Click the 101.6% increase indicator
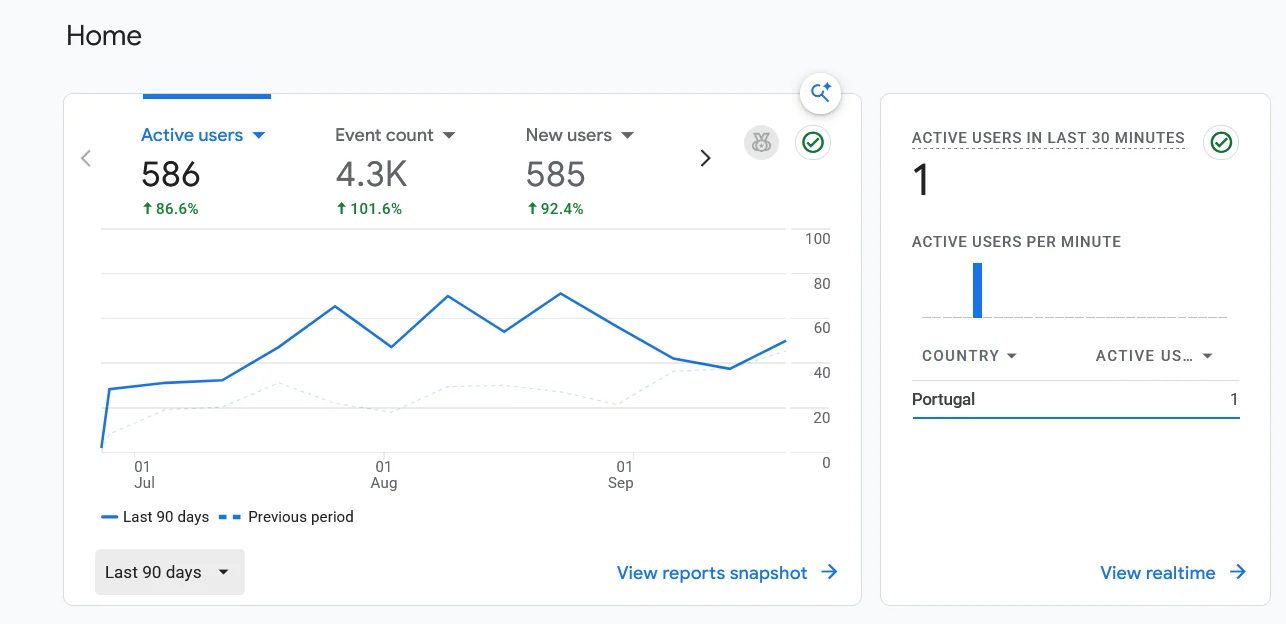Image resolution: width=1286 pixels, height=624 pixels. (x=369, y=209)
